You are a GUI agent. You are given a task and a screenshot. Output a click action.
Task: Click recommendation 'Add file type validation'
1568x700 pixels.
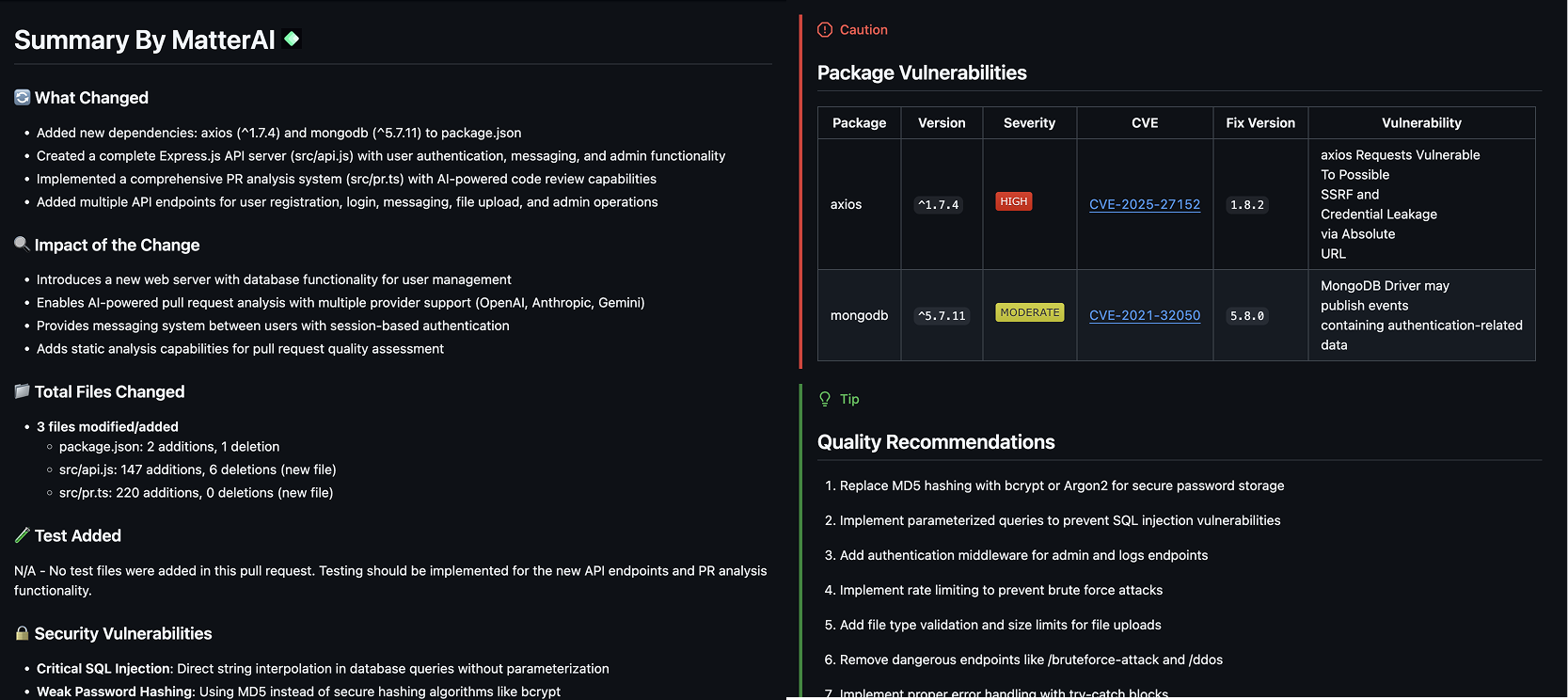coord(1001,625)
